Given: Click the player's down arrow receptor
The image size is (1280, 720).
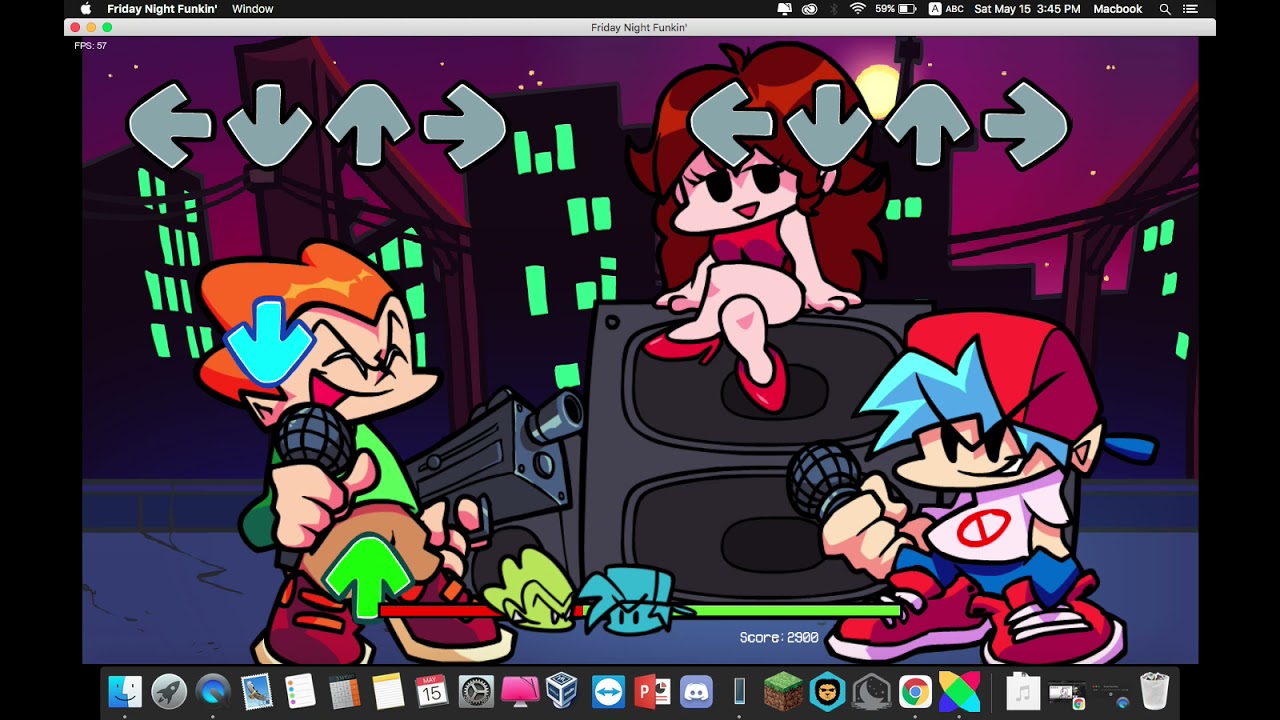Looking at the screenshot, I should tap(829, 125).
